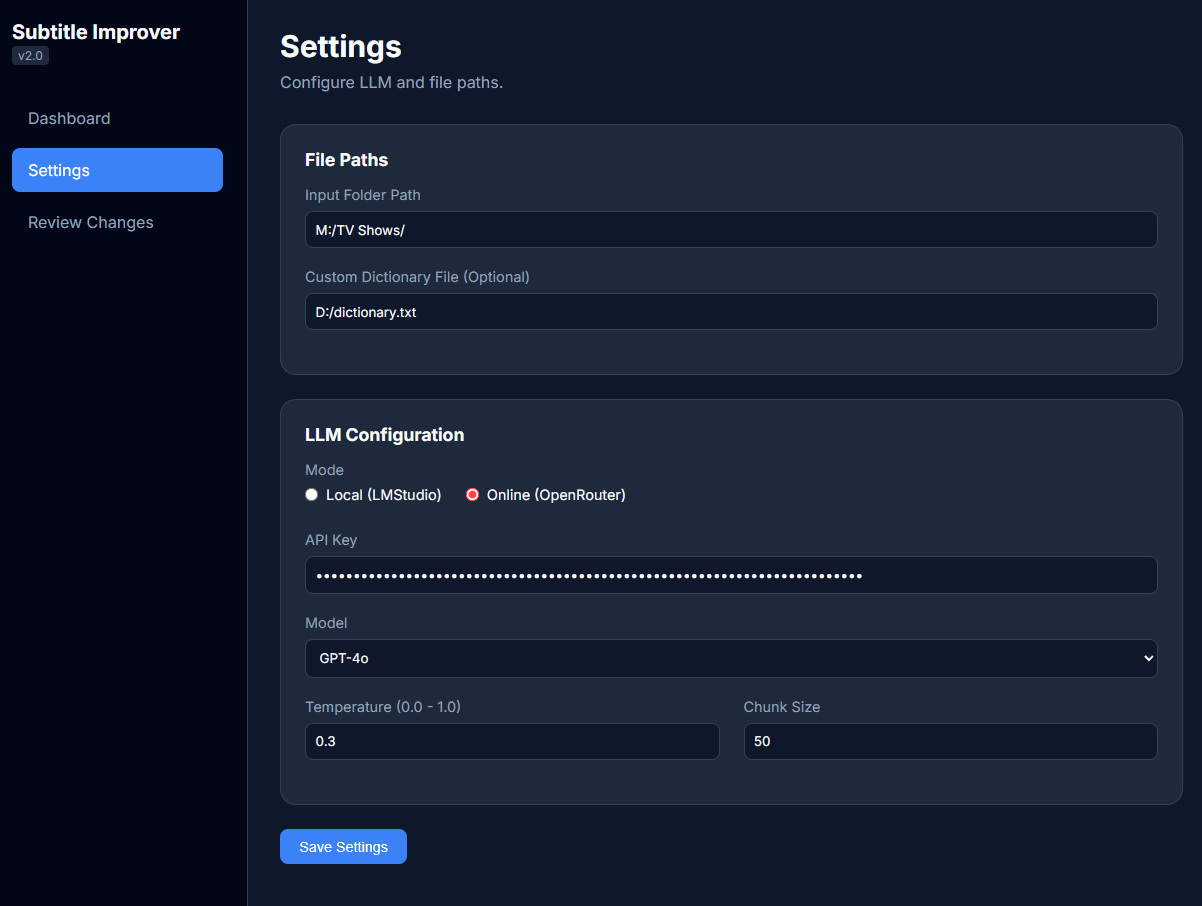
Task: Click the Temperature (0.0 - 1.0) label
Action: 382,707
